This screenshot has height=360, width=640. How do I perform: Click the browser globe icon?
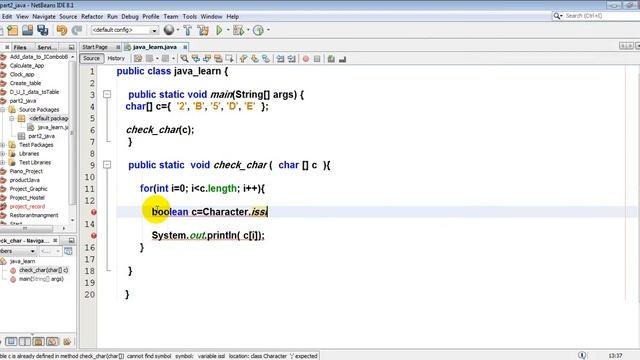(x=169, y=30)
